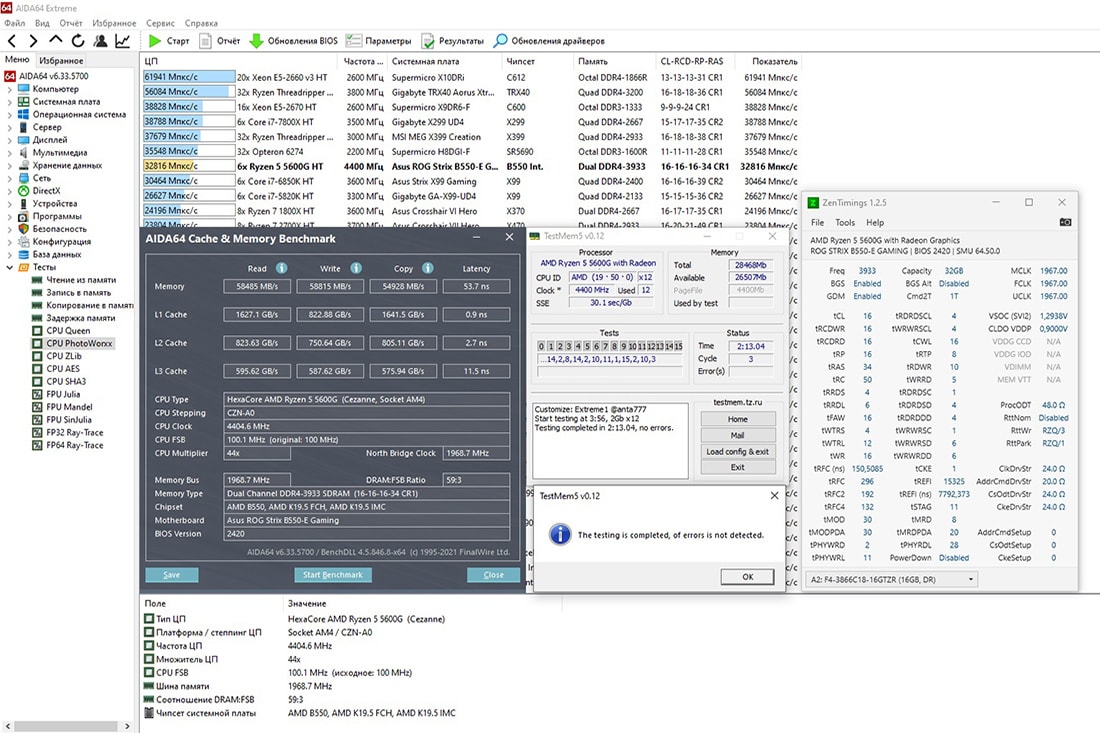Click the info icon next to Write
1100x733 pixels.
[x=355, y=268]
